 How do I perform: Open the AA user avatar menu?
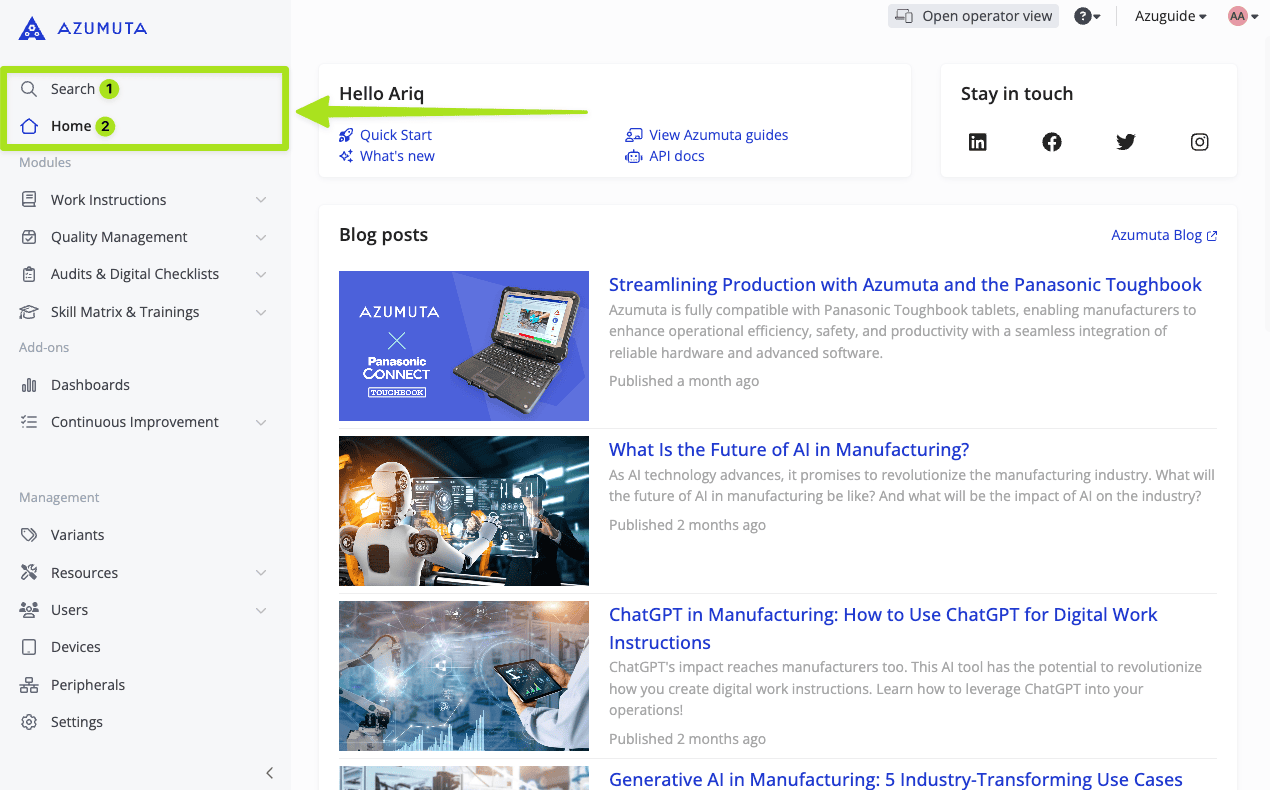coord(1243,16)
